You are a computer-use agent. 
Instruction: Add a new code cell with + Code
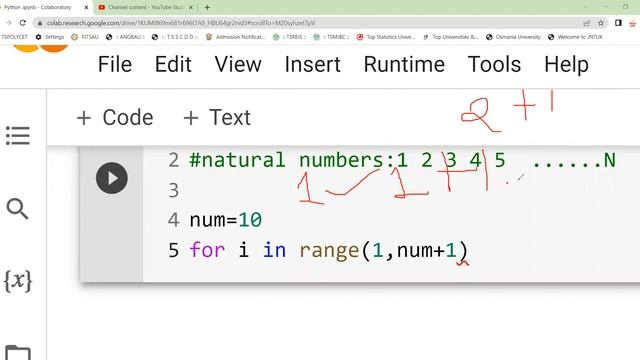coord(115,118)
